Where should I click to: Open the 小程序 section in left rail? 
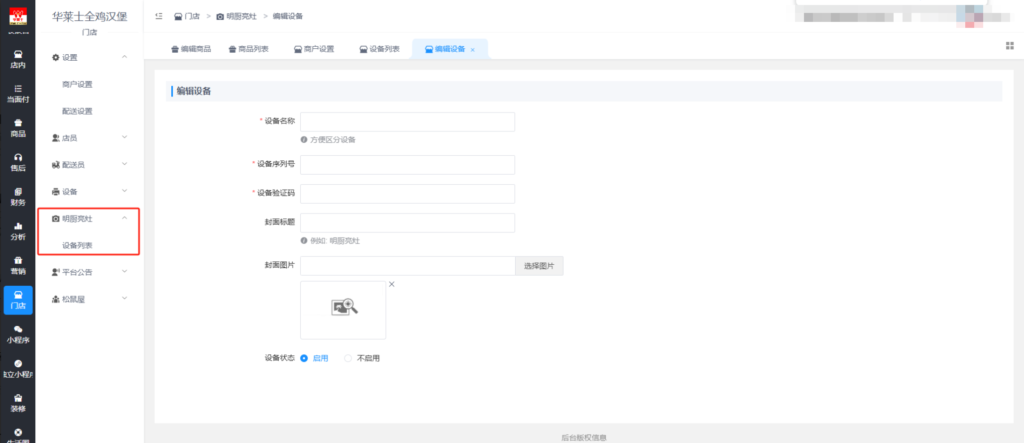[18, 334]
